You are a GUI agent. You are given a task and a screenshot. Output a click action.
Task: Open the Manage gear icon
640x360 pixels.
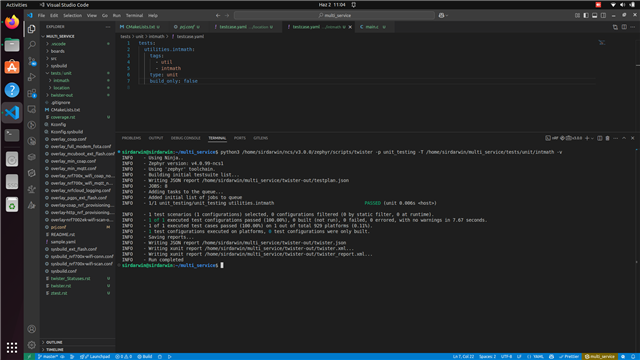tap(31, 345)
